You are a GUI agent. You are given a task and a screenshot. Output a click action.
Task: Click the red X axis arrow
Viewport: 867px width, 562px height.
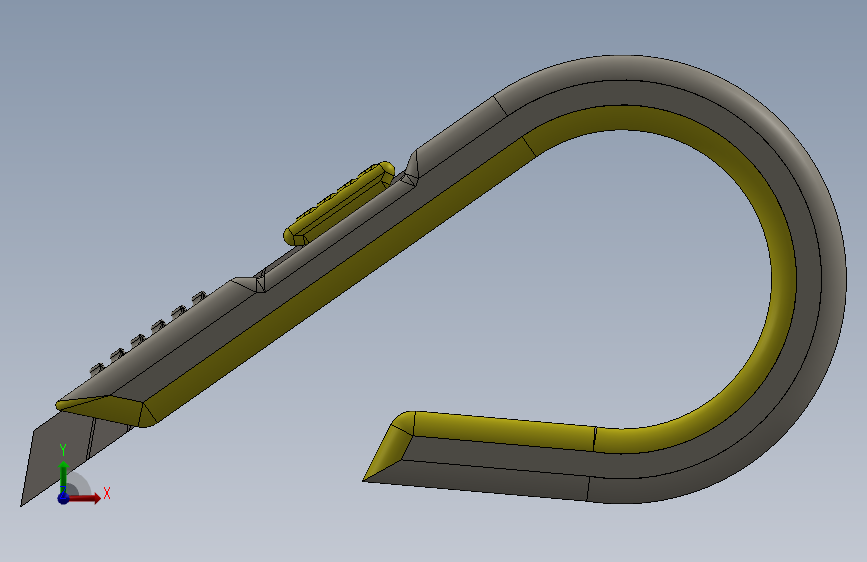(85, 498)
